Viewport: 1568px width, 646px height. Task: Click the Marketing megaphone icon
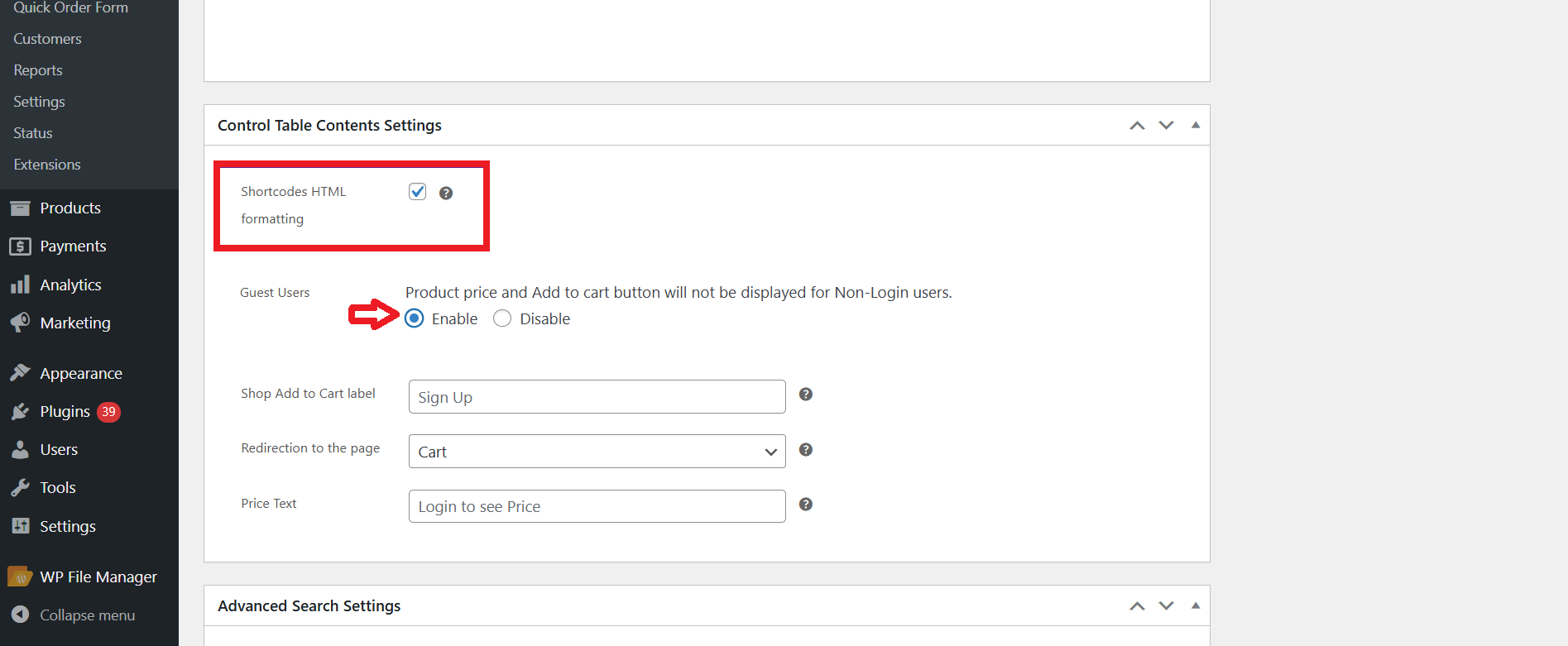(x=20, y=323)
